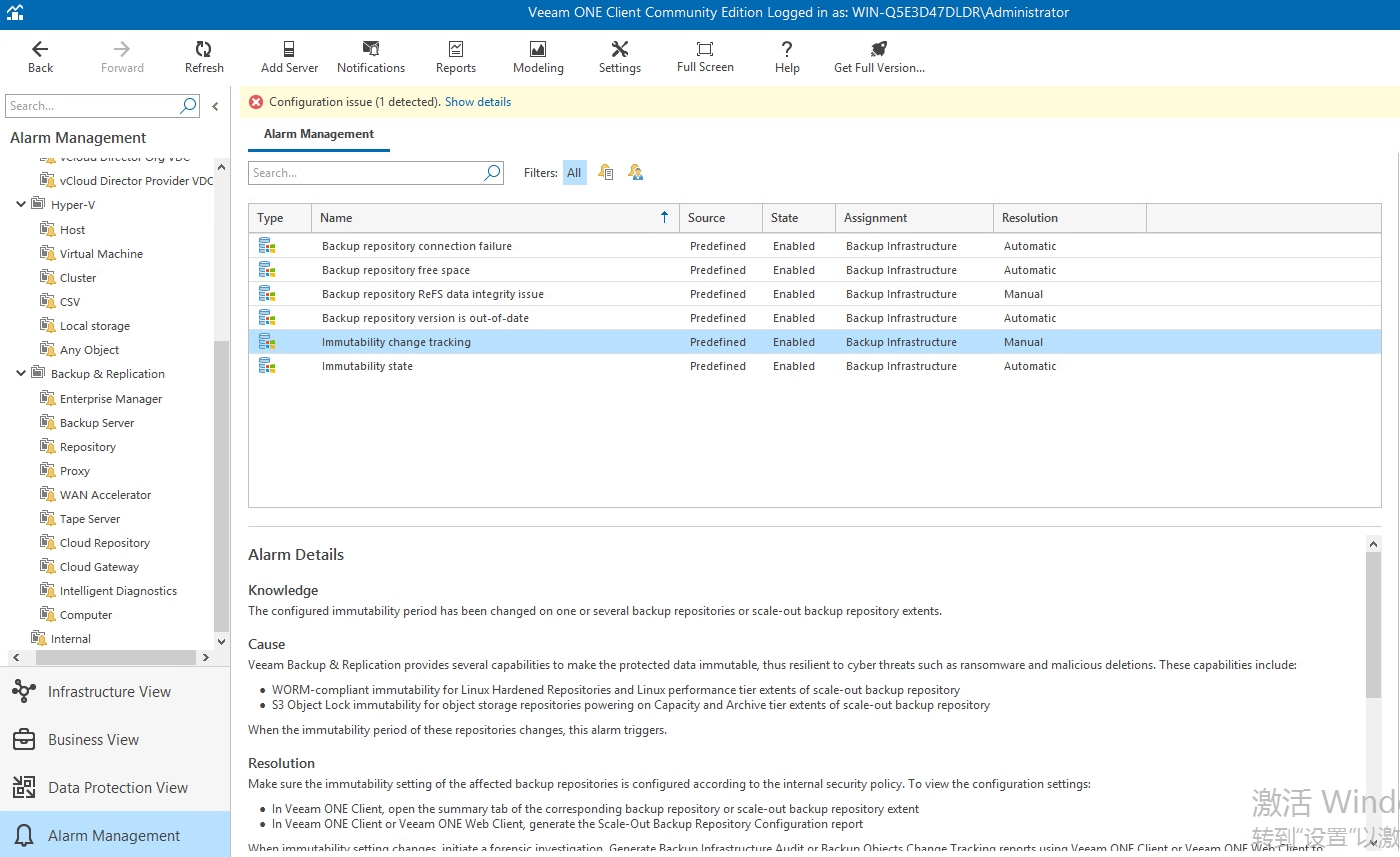
Task: Collapse the Backup & Replication tree group
Action: 21,373
